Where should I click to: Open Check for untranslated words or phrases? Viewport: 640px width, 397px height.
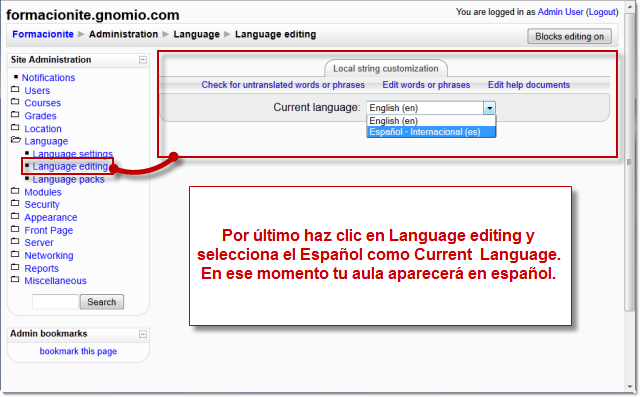pos(283,85)
